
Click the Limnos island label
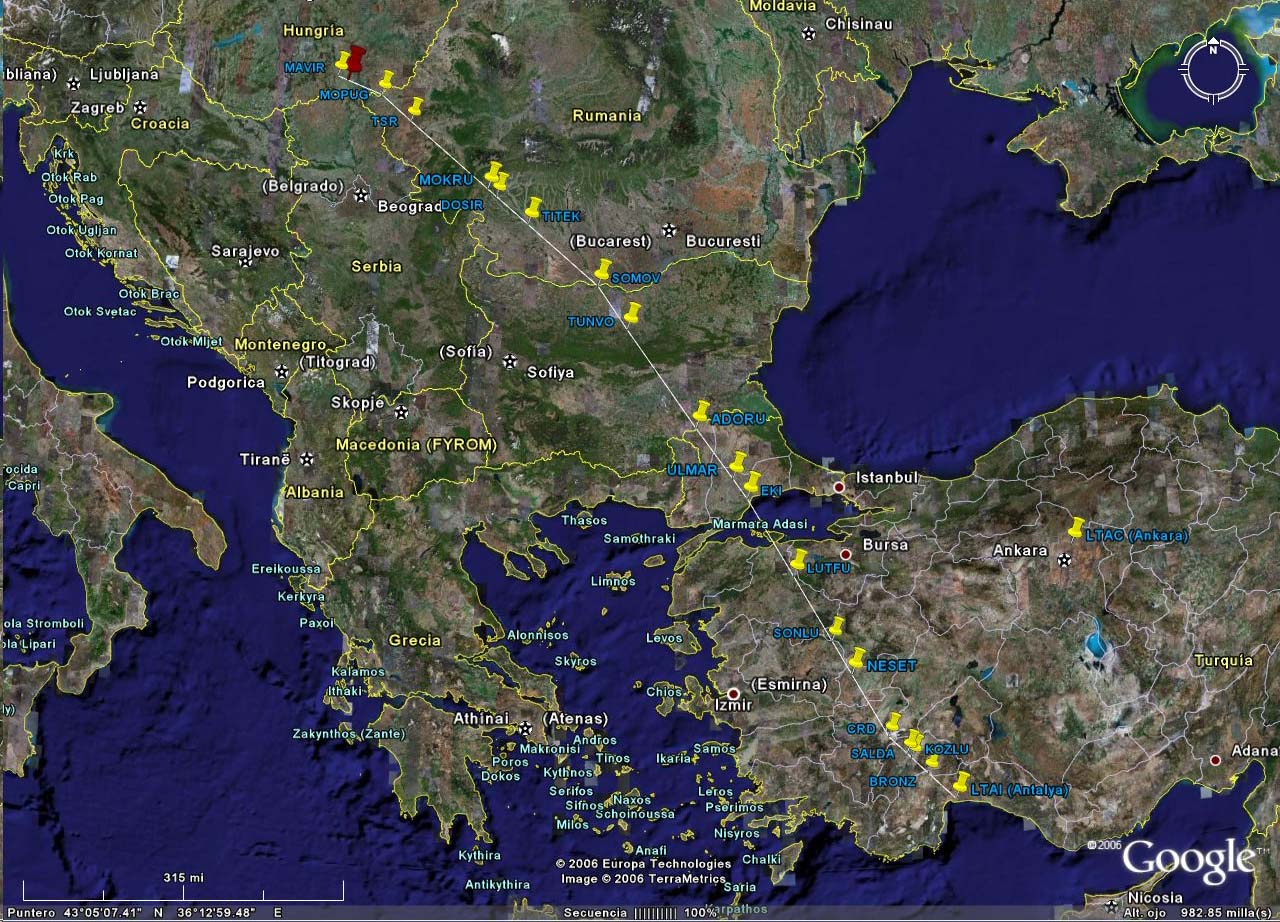613,581
